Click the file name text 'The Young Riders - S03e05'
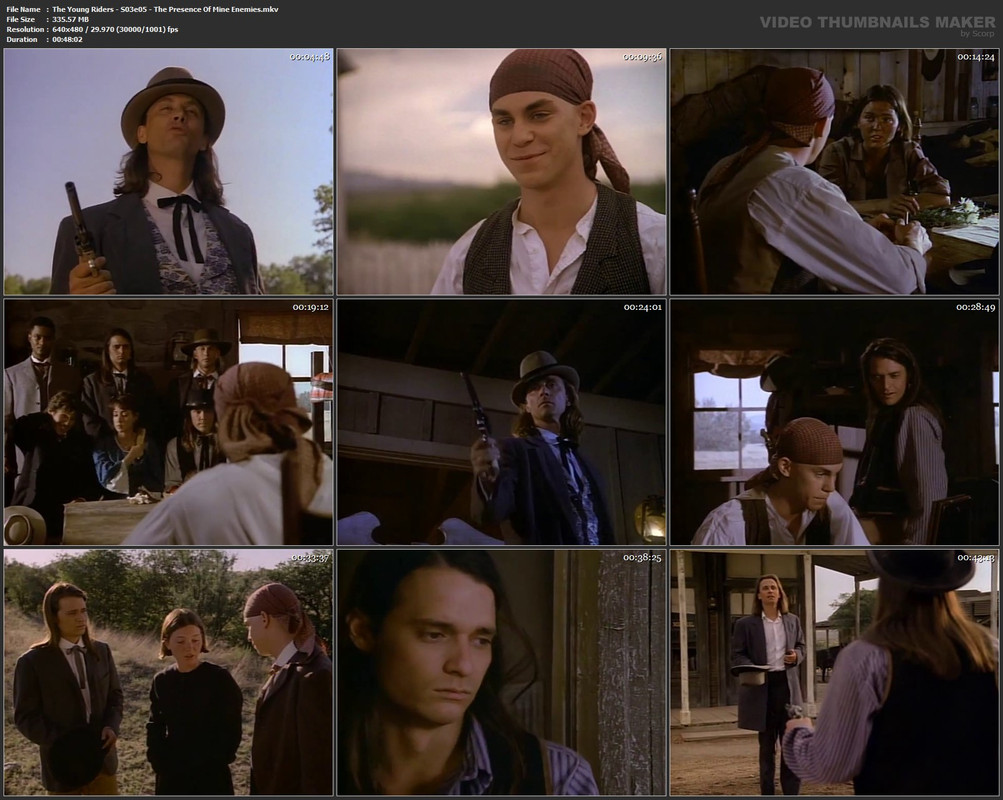 click(x=99, y=9)
